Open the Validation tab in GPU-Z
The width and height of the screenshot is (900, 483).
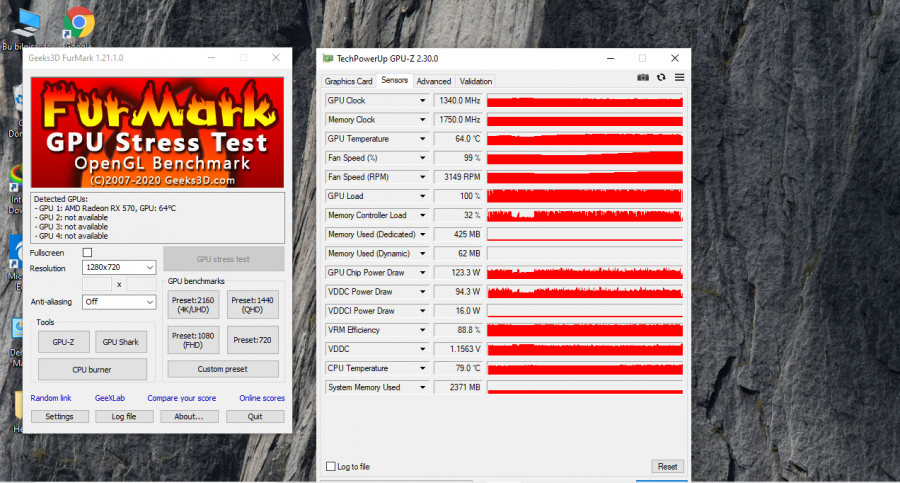point(475,81)
